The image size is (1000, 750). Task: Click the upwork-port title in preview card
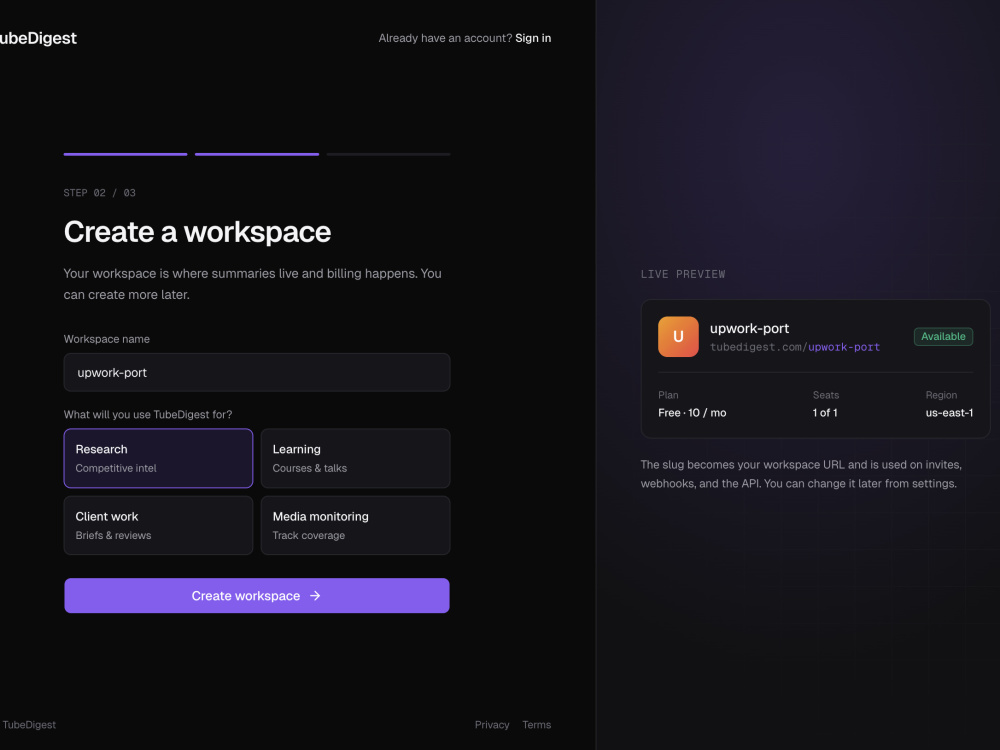749,328
